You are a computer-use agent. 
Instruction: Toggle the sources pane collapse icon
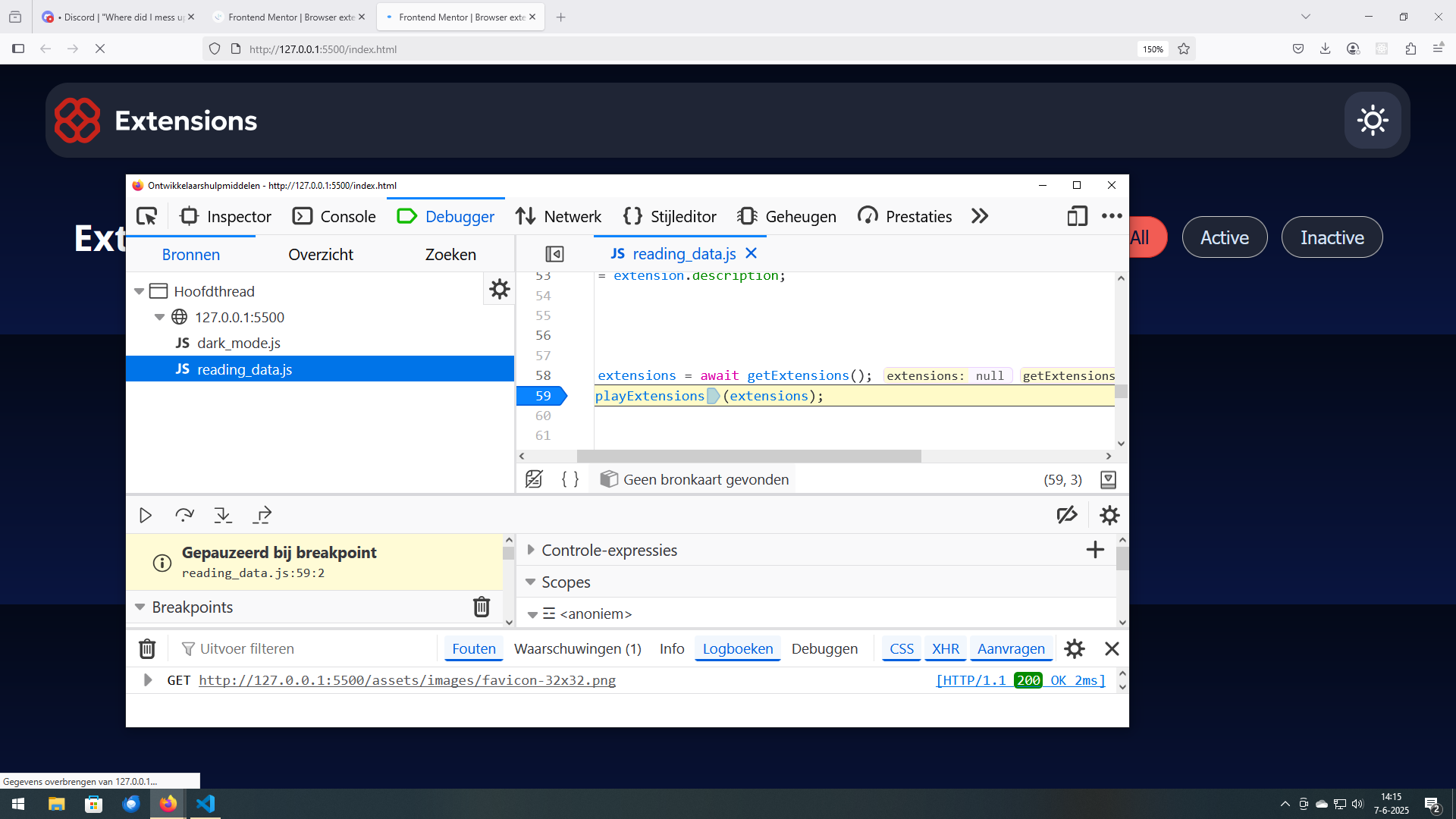tap(554, 254)
